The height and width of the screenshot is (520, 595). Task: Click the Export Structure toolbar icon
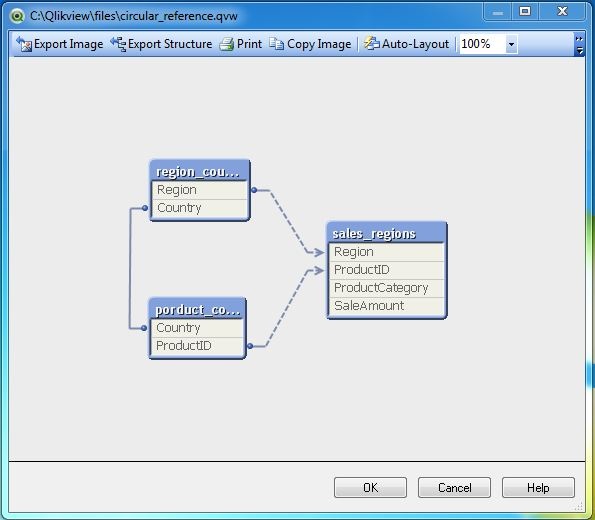point(118,44)
